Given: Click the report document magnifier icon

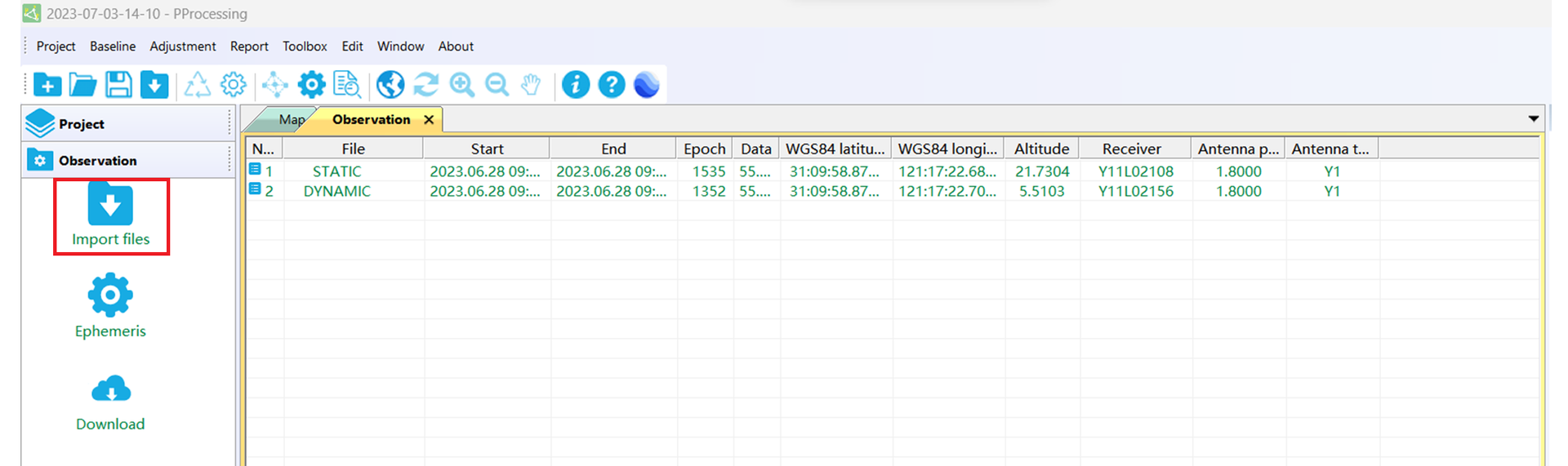Looking at the screenshot, I should [347, 85].
